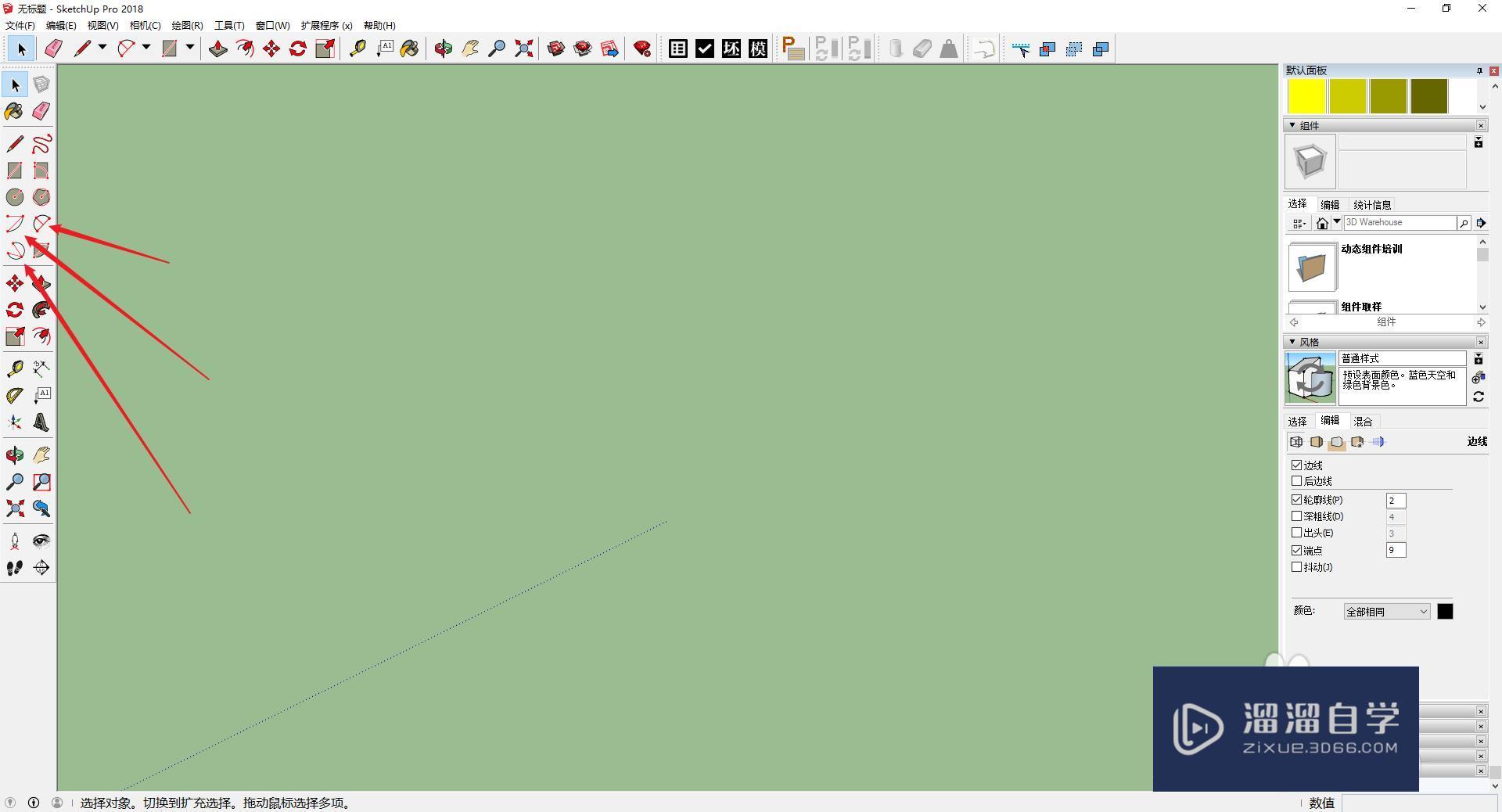Select the Arc tool
Screen dimensions: 1502x812
(13, 223)
